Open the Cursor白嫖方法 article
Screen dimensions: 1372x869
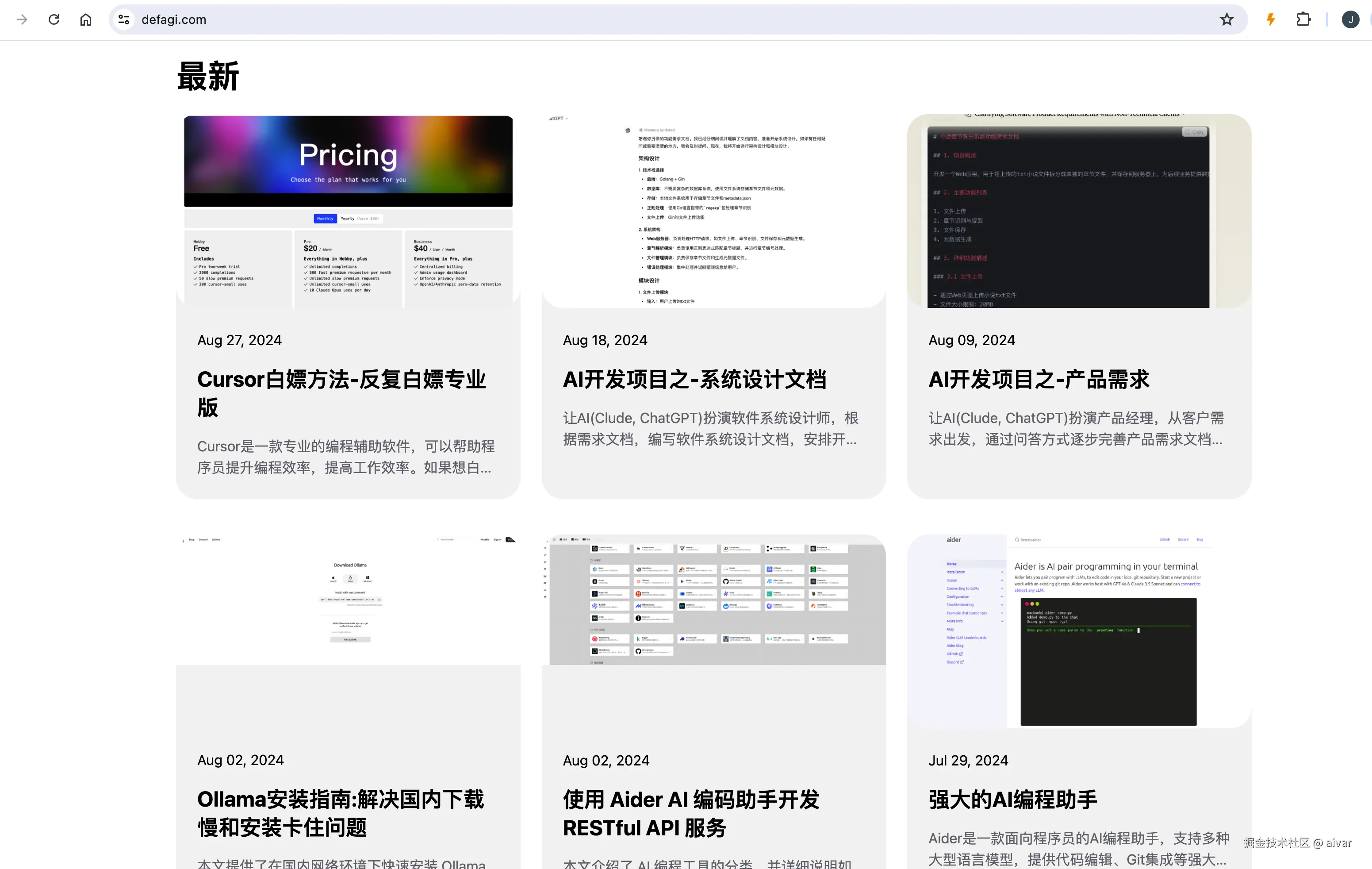pos(341,393)
